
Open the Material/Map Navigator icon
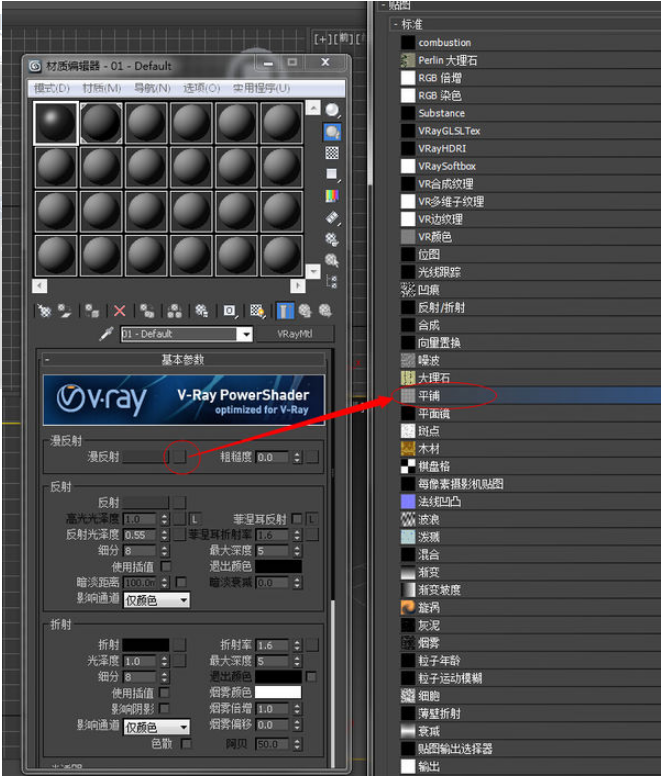pos(332,282)
